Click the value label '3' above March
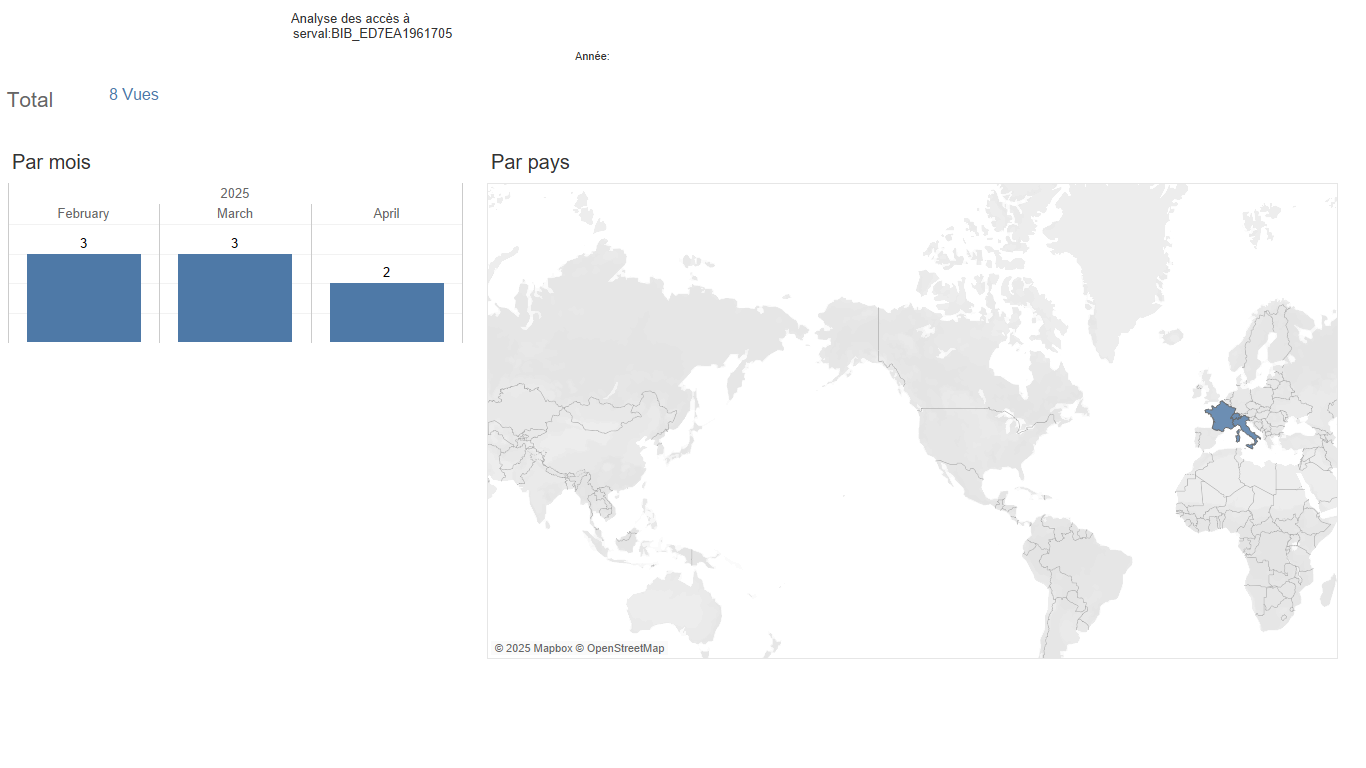The image size is (1366, 768). [235, 244]
